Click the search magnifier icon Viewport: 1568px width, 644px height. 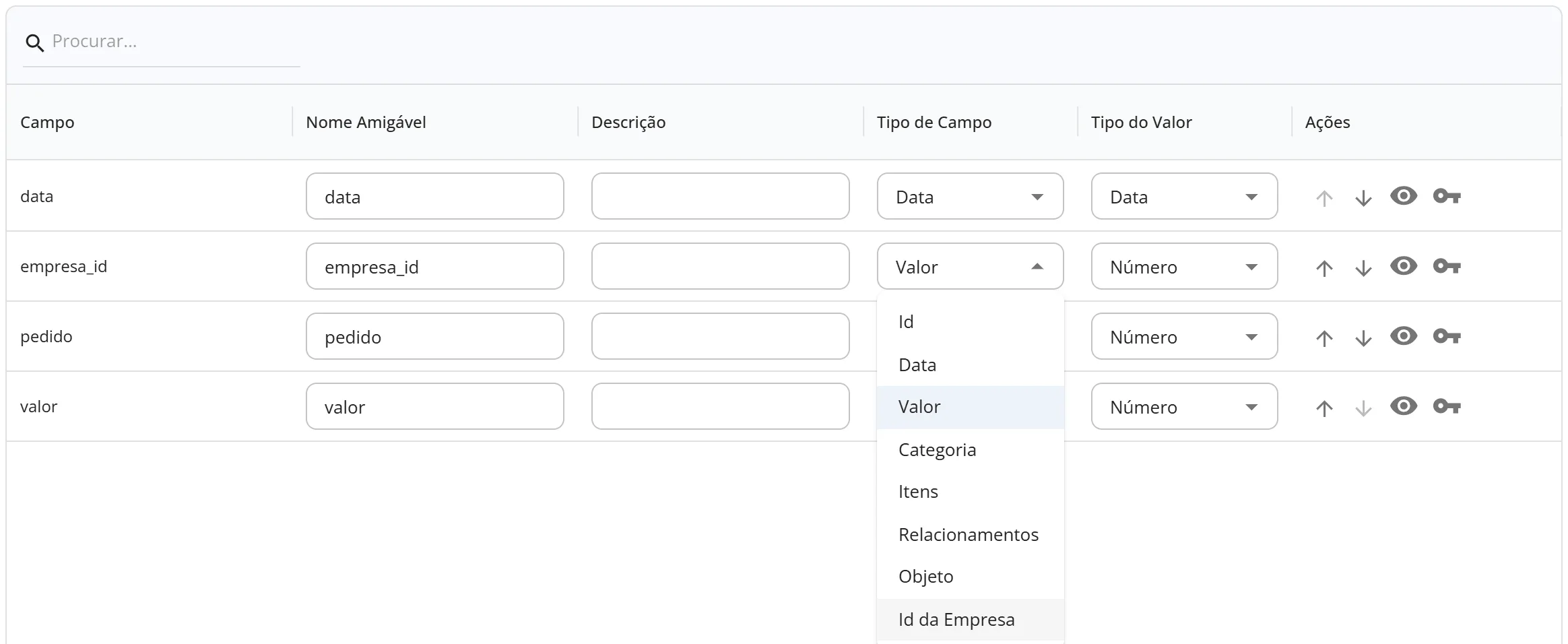pyautogui.click(x=35, y=43)
